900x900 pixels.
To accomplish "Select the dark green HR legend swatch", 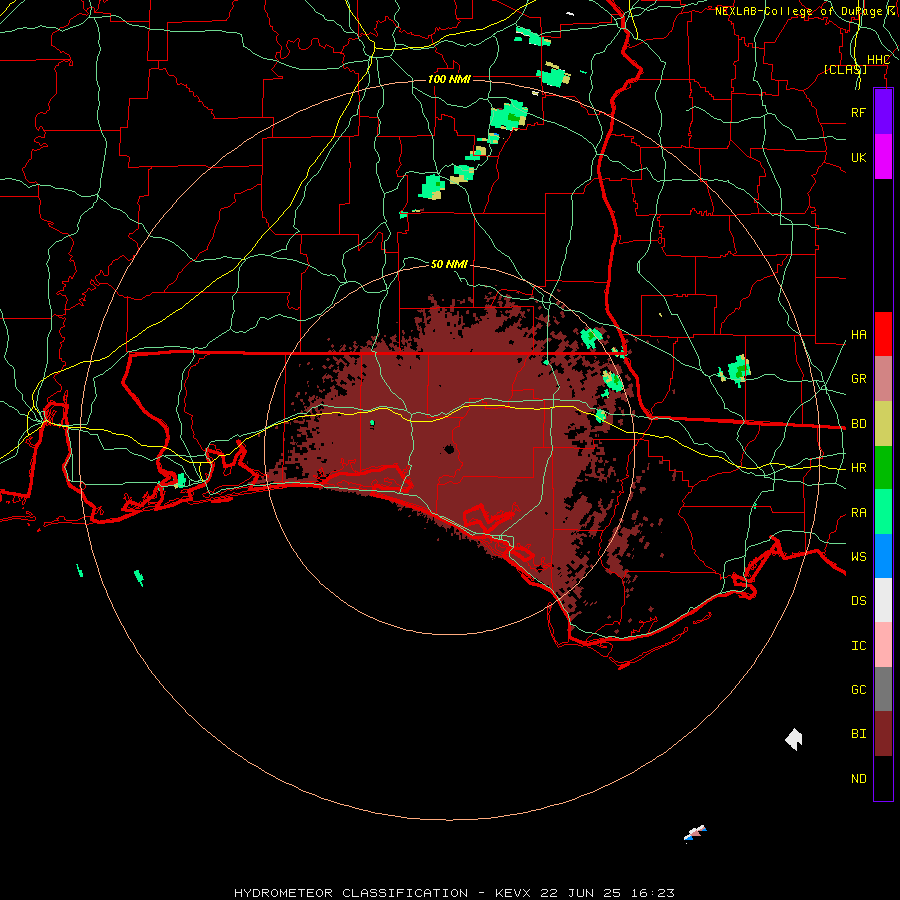I will [x=883, y=467].
